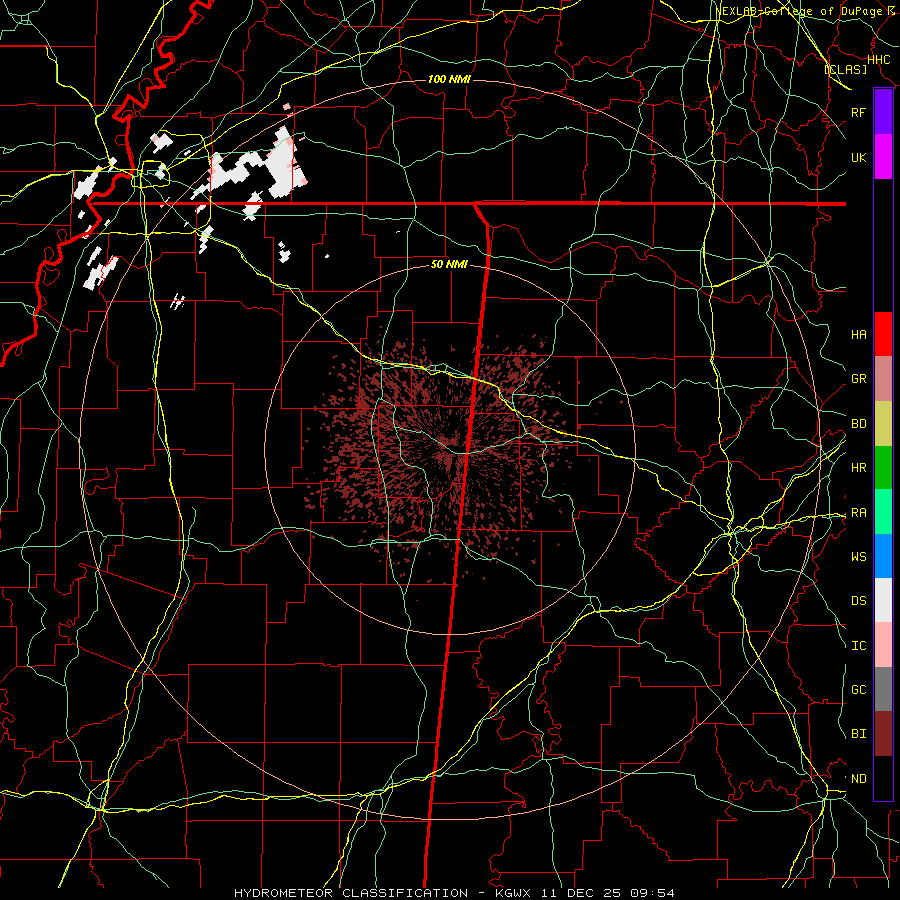Click the ND legend label
This screenshot has width=900, height=900.
[x=858, y=779]
